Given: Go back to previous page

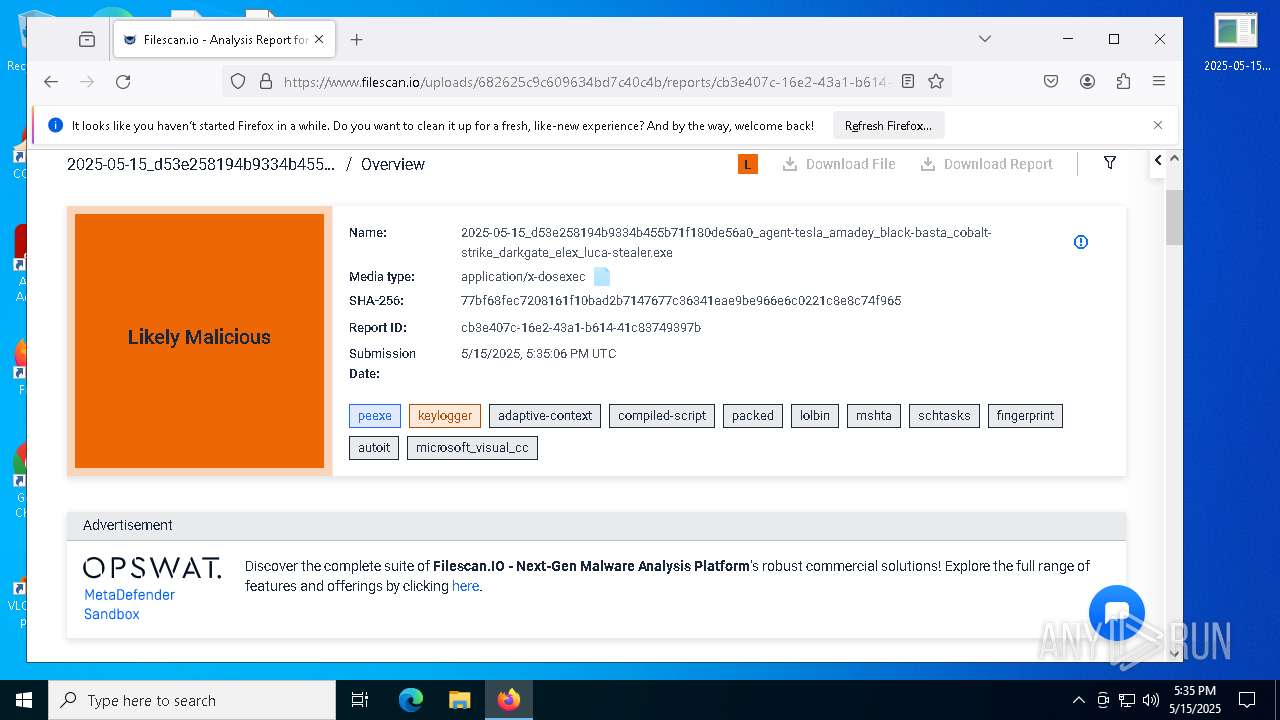Looking at the screenshot, I should point(51,82).
